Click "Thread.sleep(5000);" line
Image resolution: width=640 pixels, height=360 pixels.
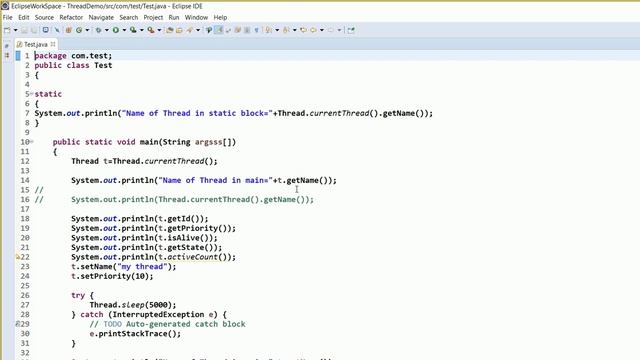click(x=133, y=305)
